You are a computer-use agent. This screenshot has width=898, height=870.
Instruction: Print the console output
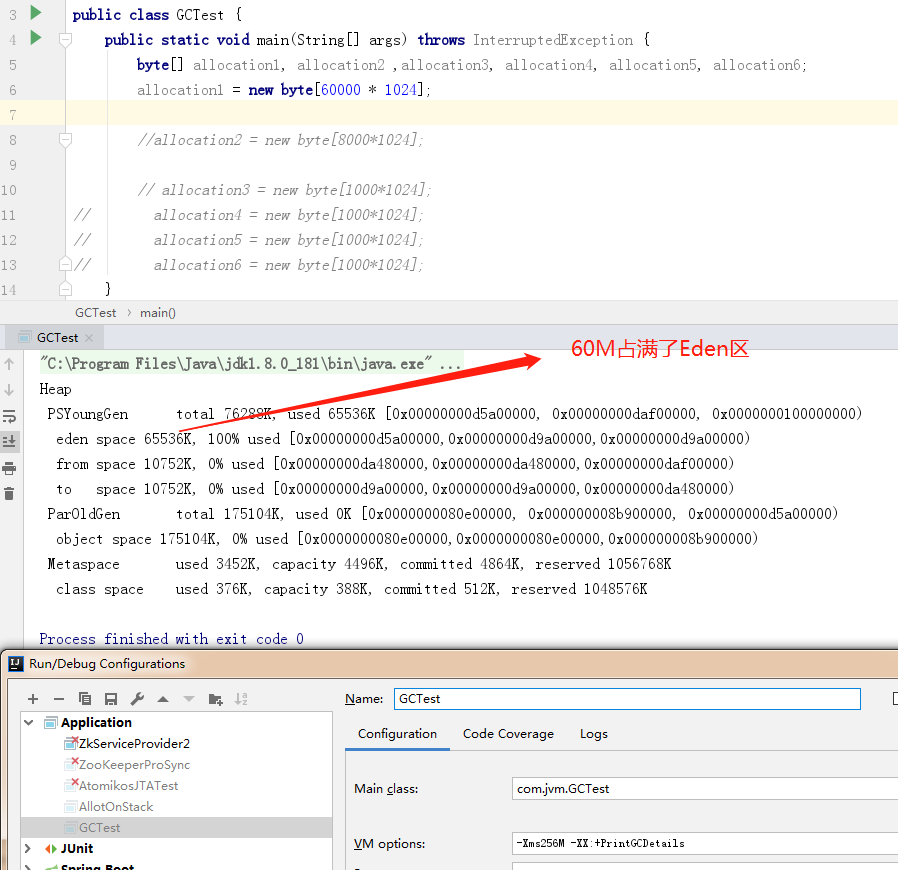click(x=9, y=468)
